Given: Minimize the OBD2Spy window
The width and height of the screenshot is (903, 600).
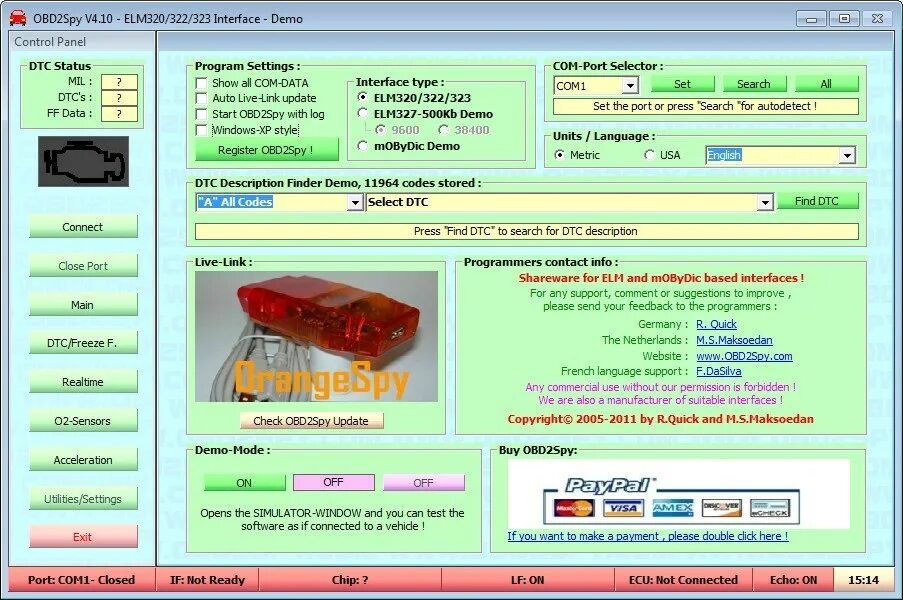Looking at the screenshot, I should [x=811, y=19].
